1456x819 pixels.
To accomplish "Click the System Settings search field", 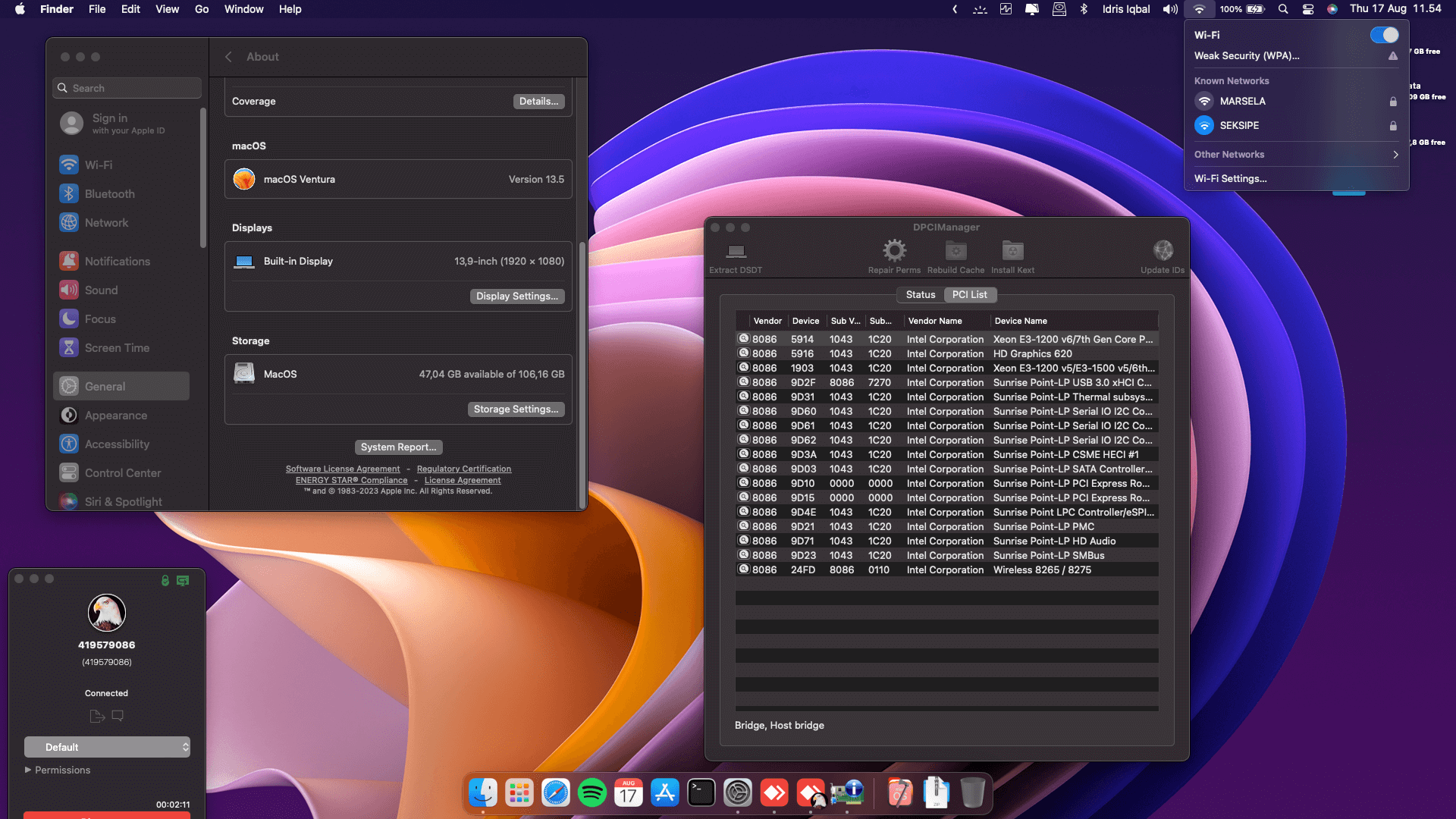I will 127,88.
